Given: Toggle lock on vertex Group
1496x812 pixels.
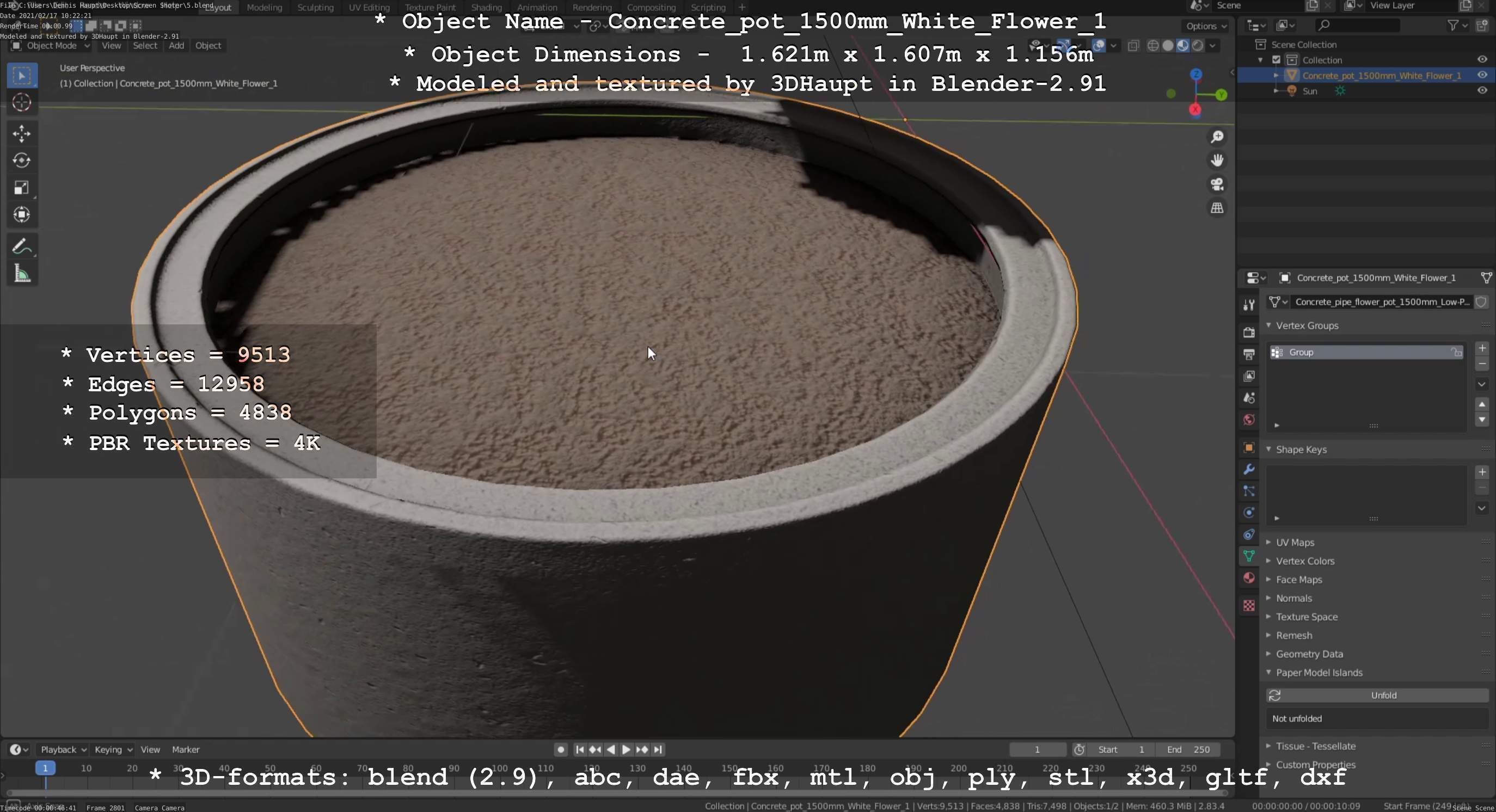Looking at the screenshot, I should (x=1456, y=352).
